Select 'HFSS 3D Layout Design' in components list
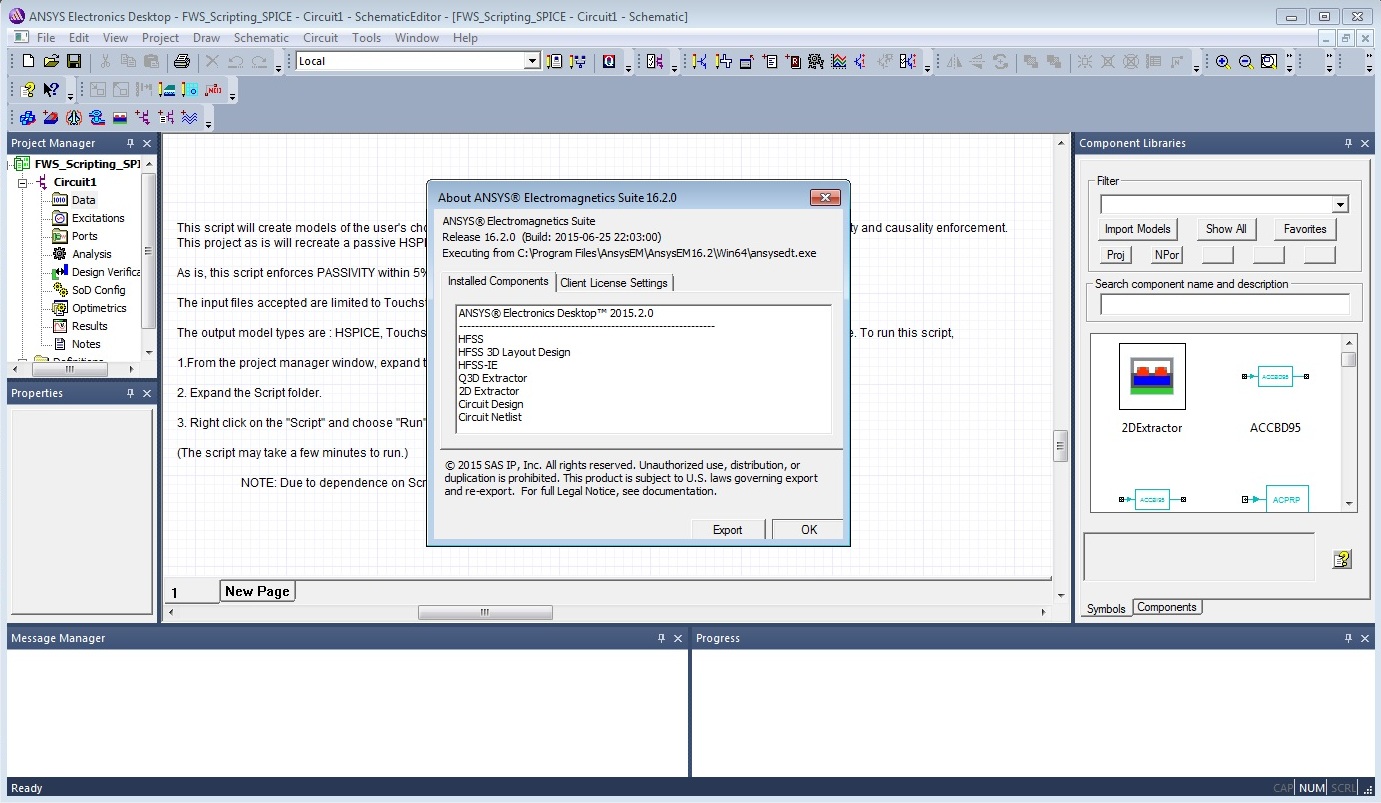1381x803 pixels. pyautogui.click(x=514, y=352)
